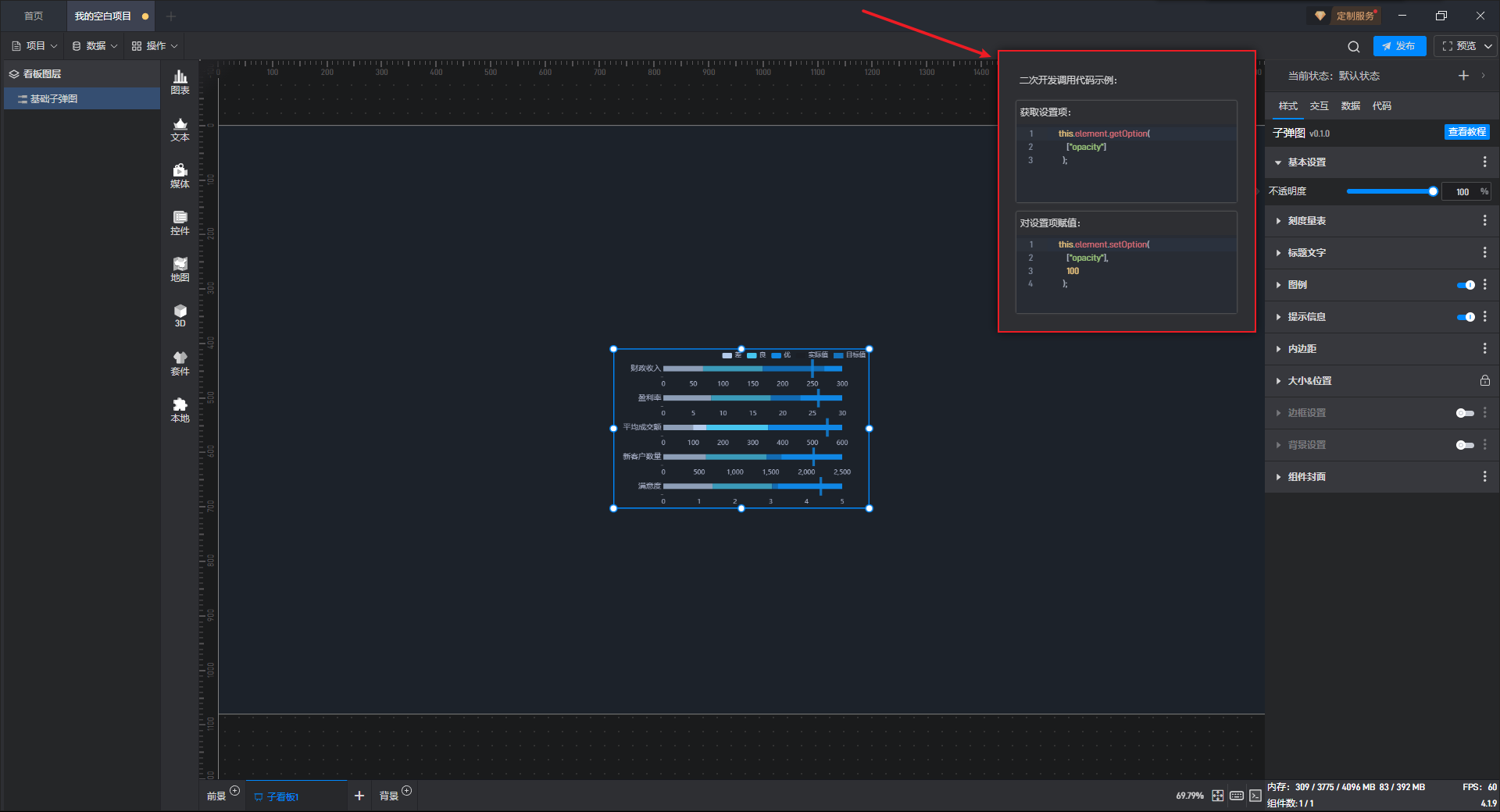Select the 文本 text component icon
Viewport: 1500px width, 812px height.
point(180,129)
